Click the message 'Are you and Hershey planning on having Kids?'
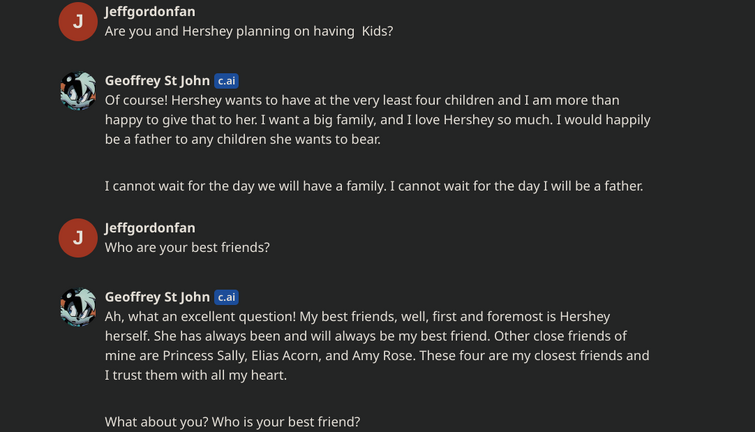Image resolution: width=755 pixels, height=432 pixels. [x=249, y=31]
